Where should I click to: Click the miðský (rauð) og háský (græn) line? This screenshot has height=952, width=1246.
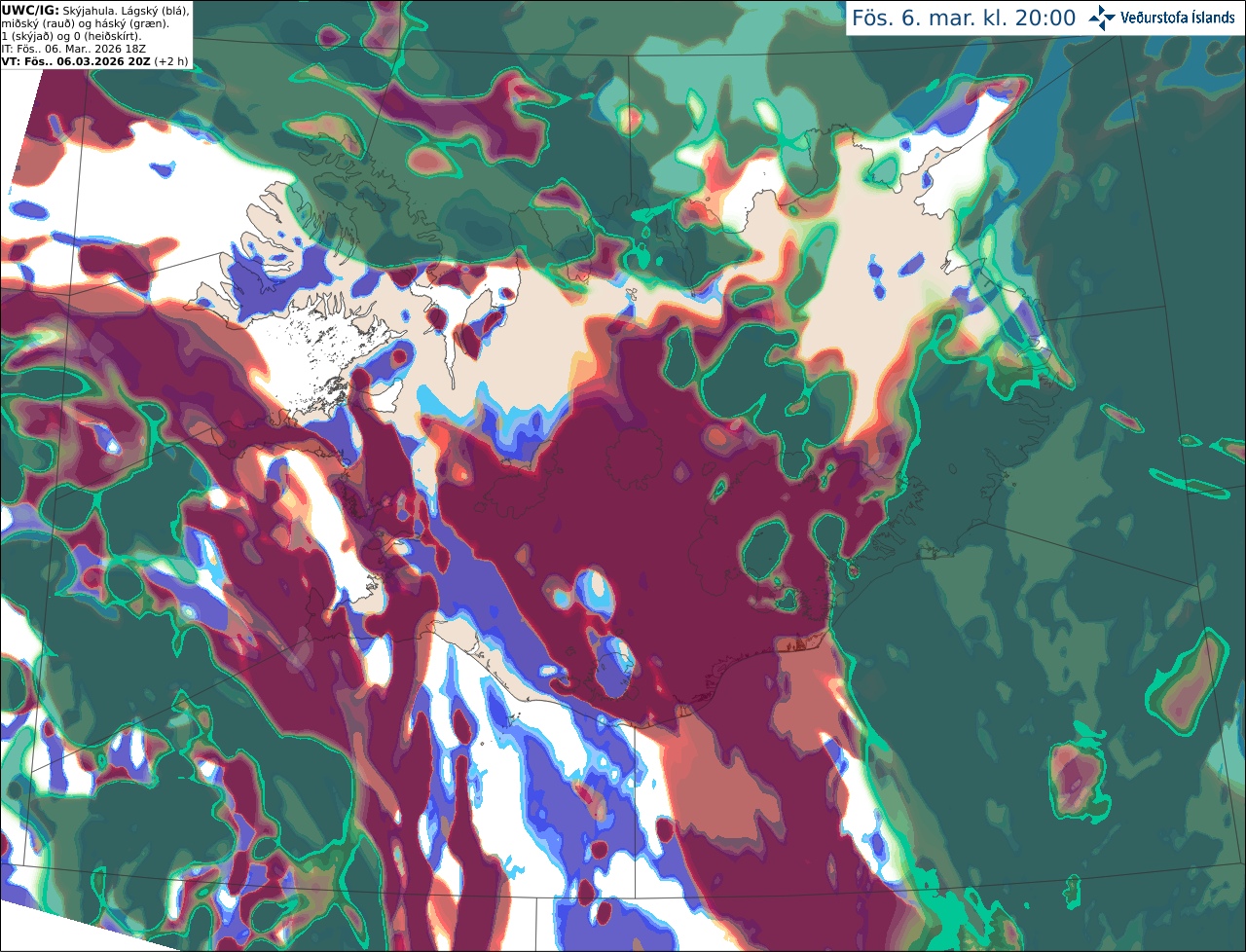pos(85,23)
